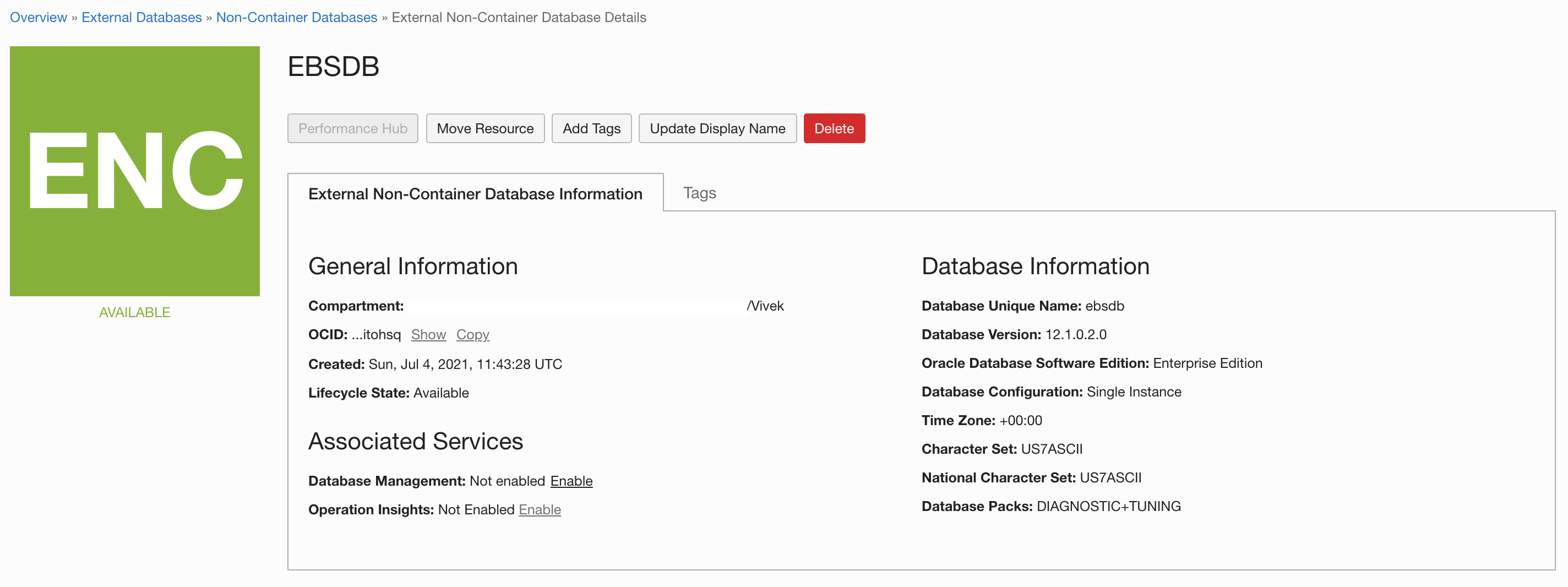This screenshot has width=1568, height=587.
Task: Enable Database Management service
Action: tap(571, 480)
